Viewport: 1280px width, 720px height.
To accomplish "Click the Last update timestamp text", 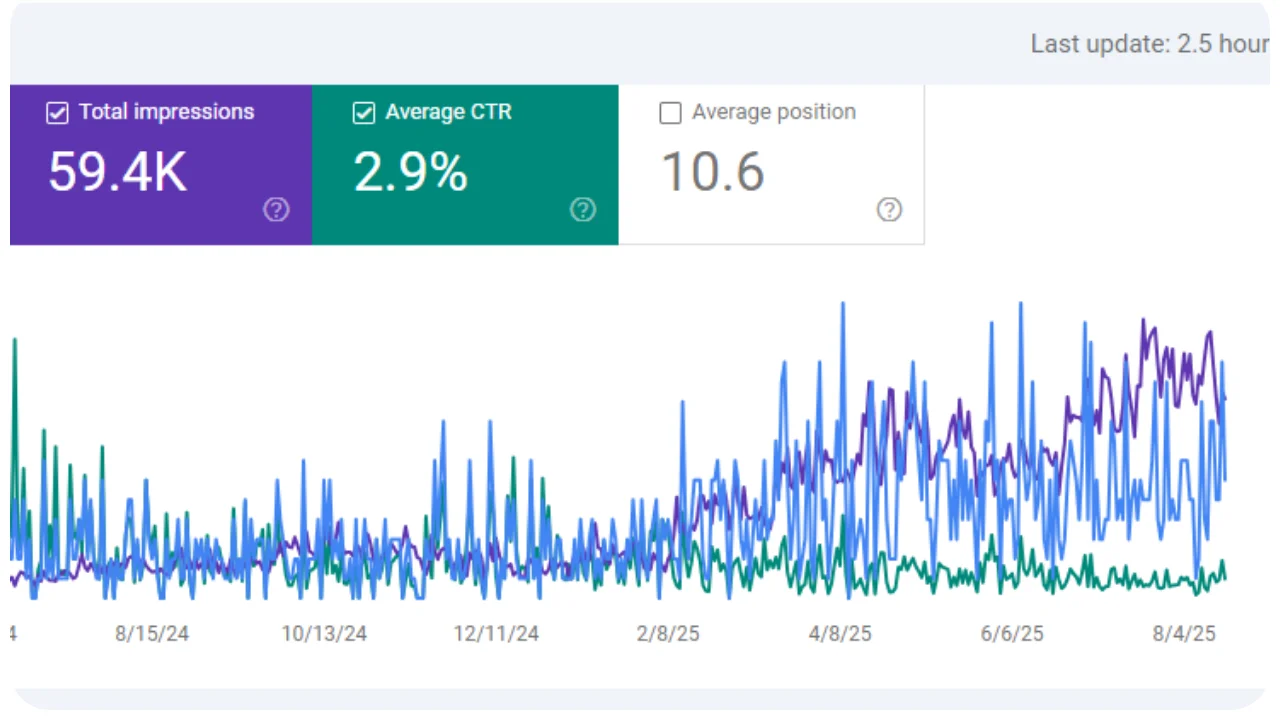I will tap(1150, 45).
